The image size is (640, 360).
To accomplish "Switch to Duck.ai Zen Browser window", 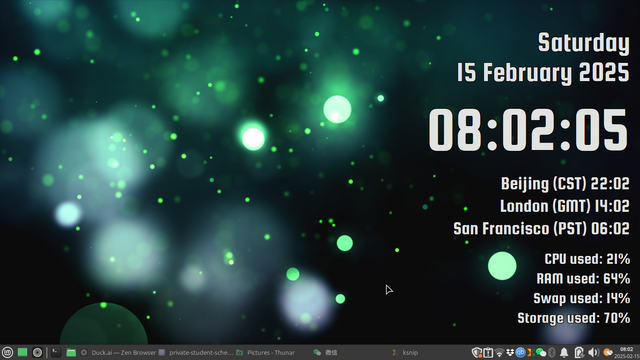I will 118,353.
